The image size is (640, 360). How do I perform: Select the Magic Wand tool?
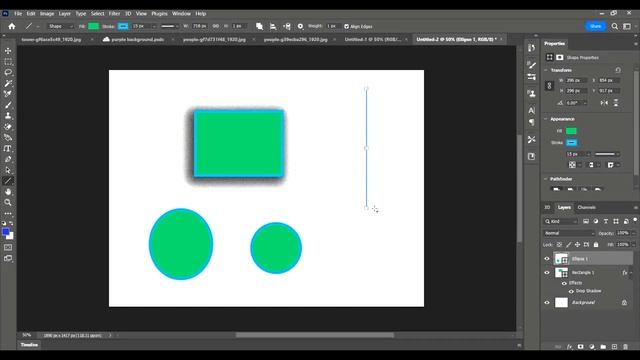[8, 83]
